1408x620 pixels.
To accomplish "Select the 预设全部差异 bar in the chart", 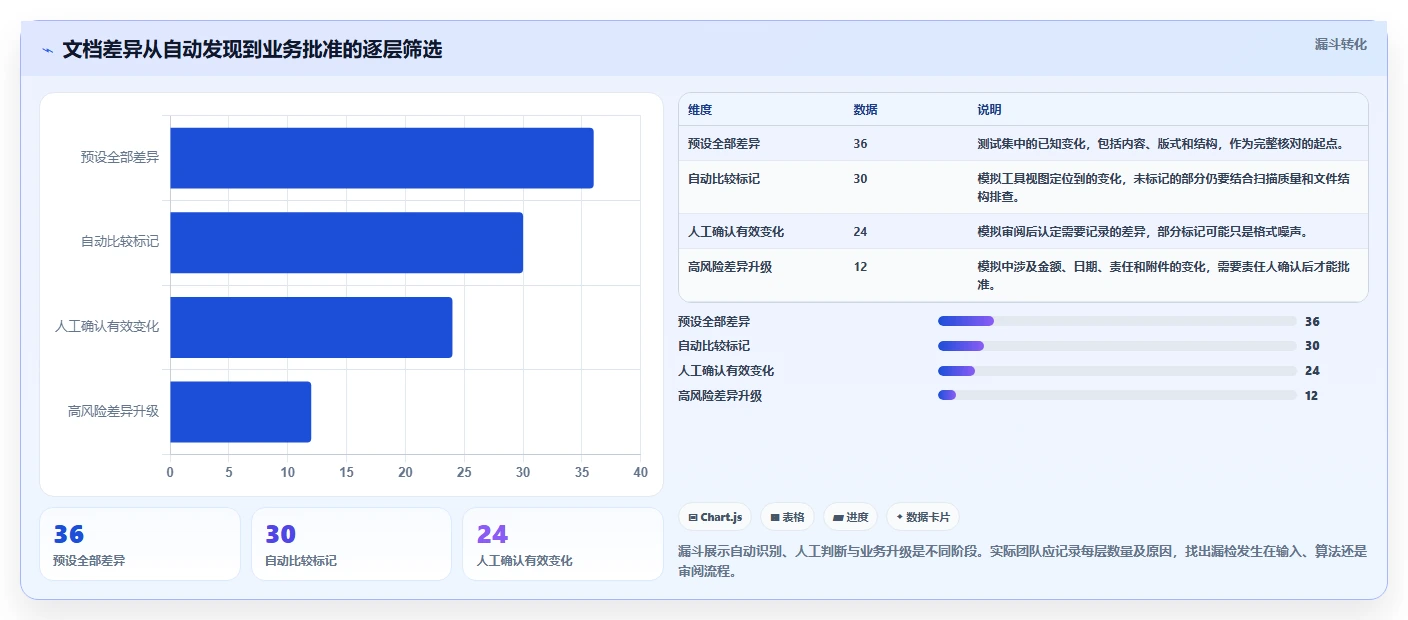I will (382, 158).
